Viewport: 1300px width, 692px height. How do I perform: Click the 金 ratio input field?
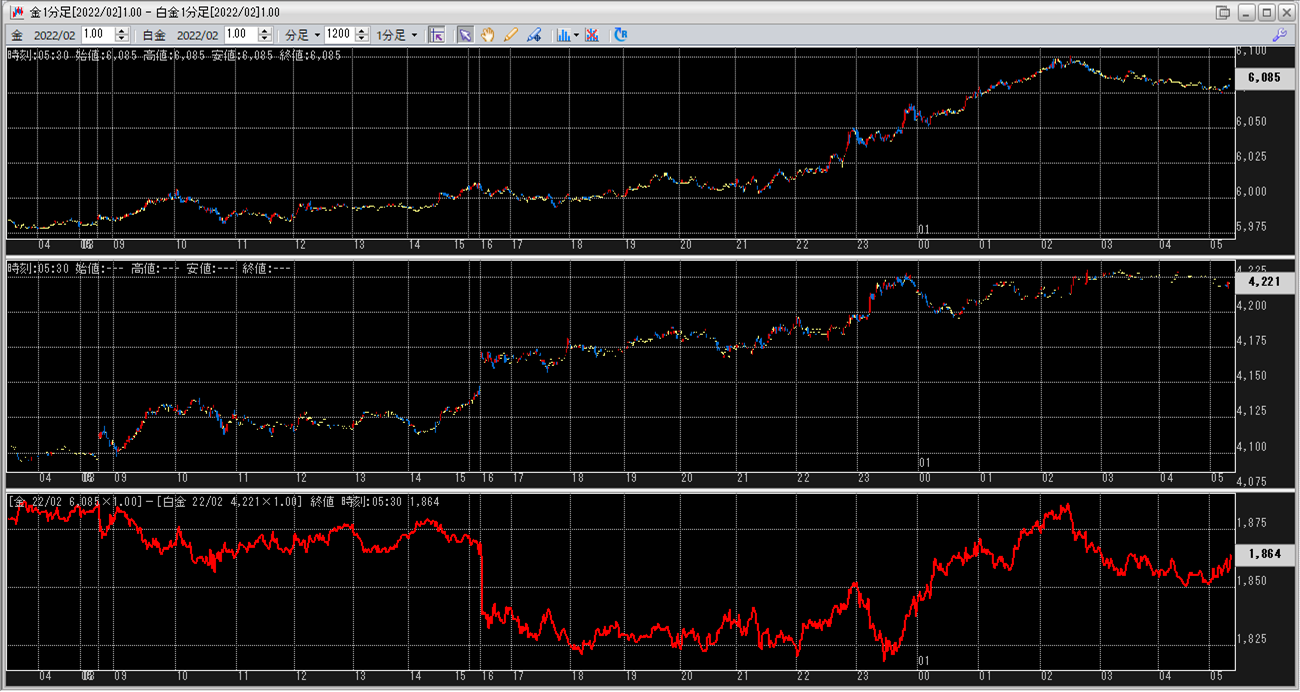[97, 35]
